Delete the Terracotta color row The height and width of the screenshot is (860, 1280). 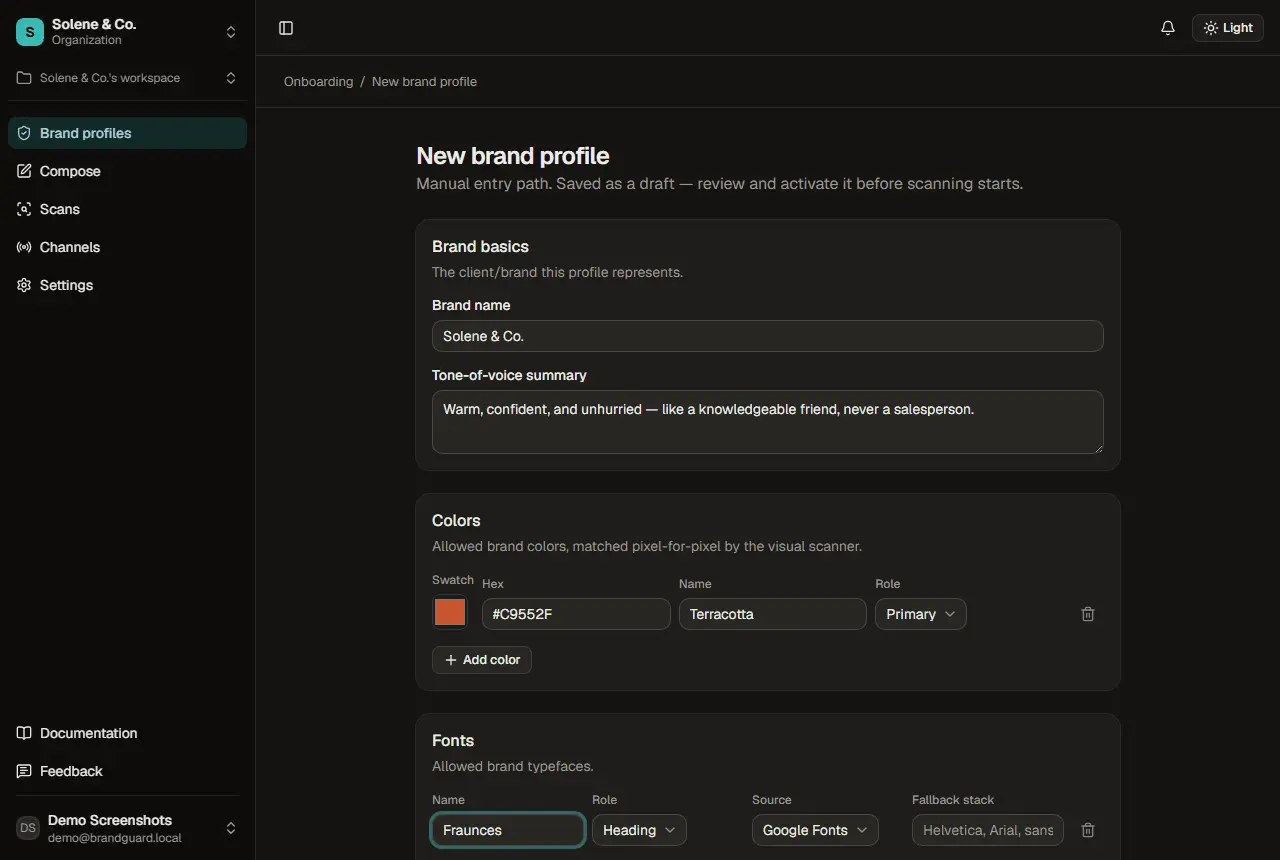click(1088, 614)
